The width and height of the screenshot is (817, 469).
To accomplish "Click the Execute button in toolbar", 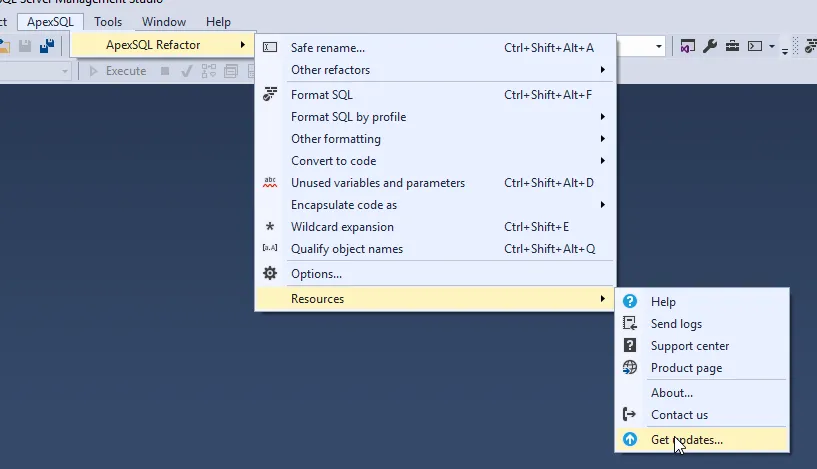I will (x=118, y=71).
